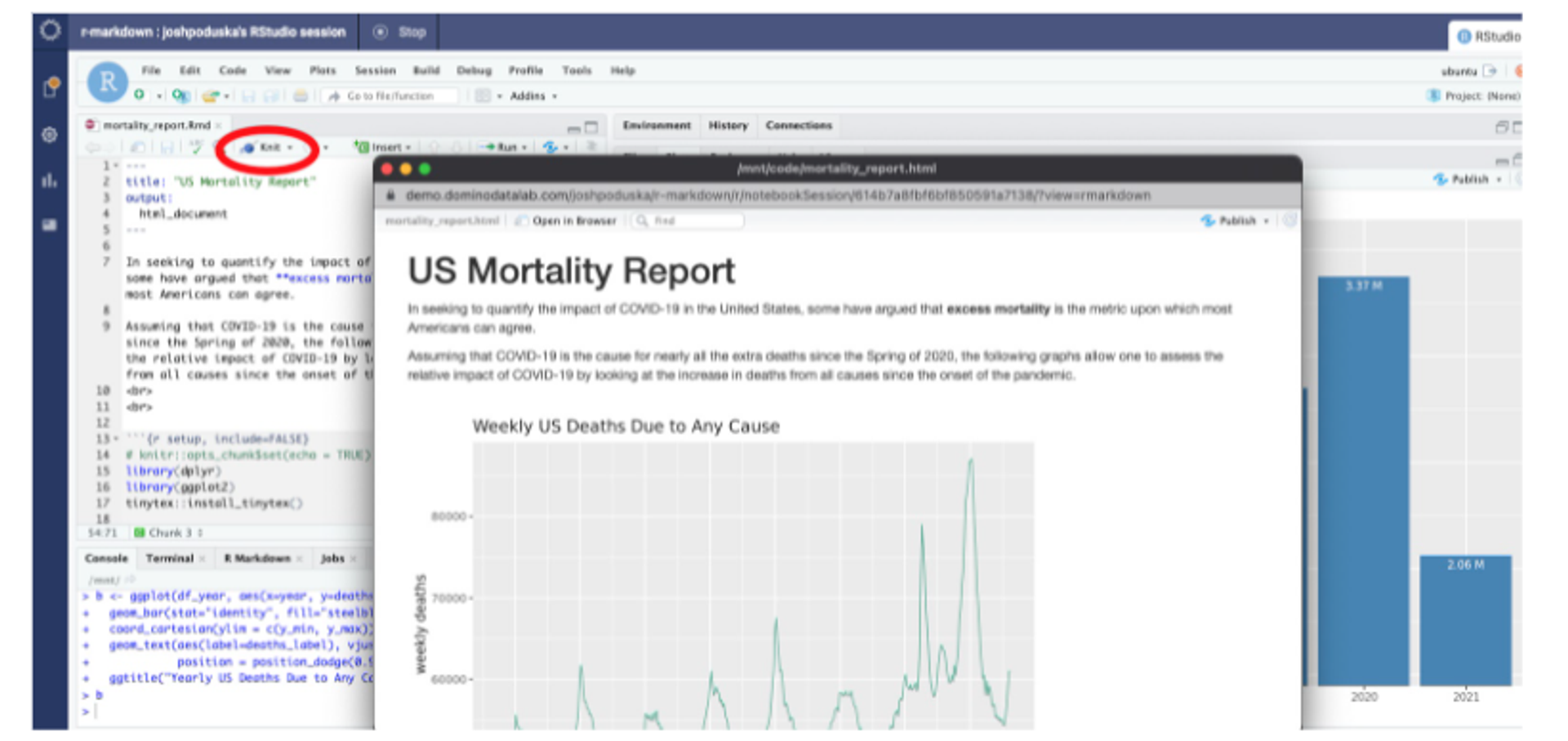This screenshot has height=741, width=1568.
Task: Open the Run options dropdown arrow
Action: pos(524,148)
